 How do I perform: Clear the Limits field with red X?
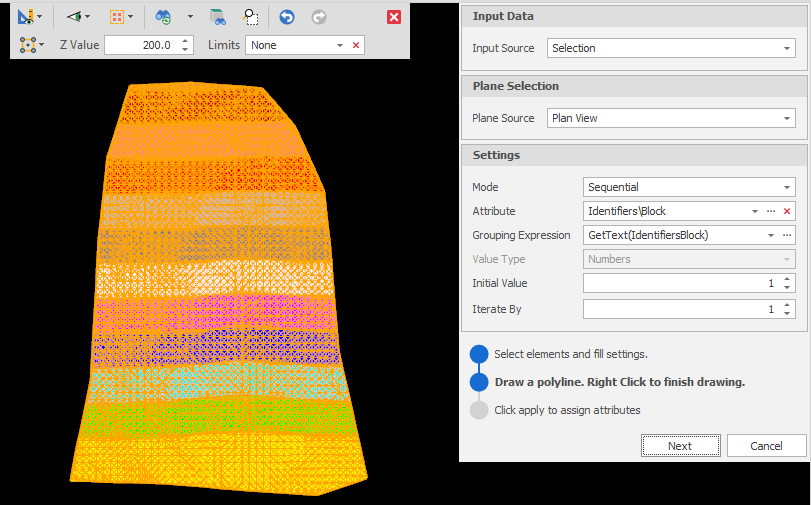[x=356, y=45]
